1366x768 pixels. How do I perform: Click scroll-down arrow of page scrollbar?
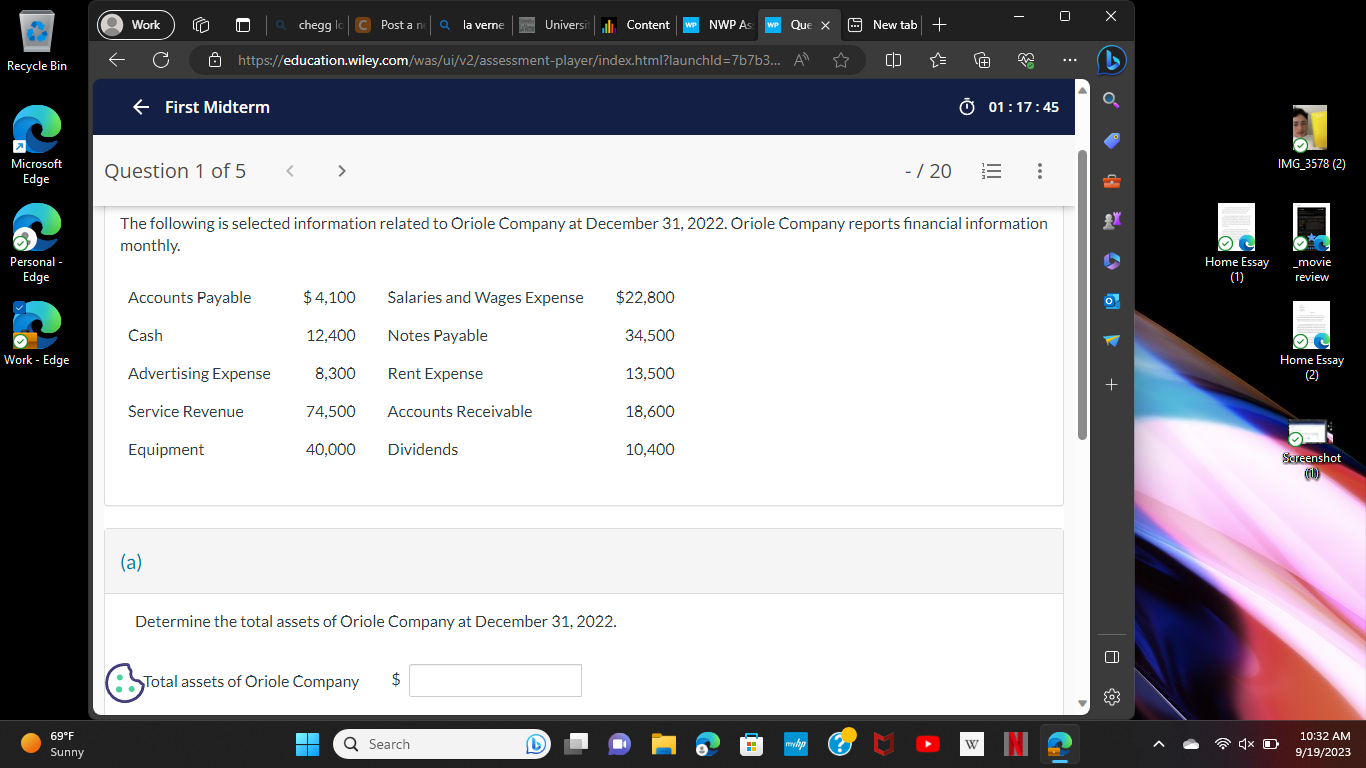tap(1082, 704)
